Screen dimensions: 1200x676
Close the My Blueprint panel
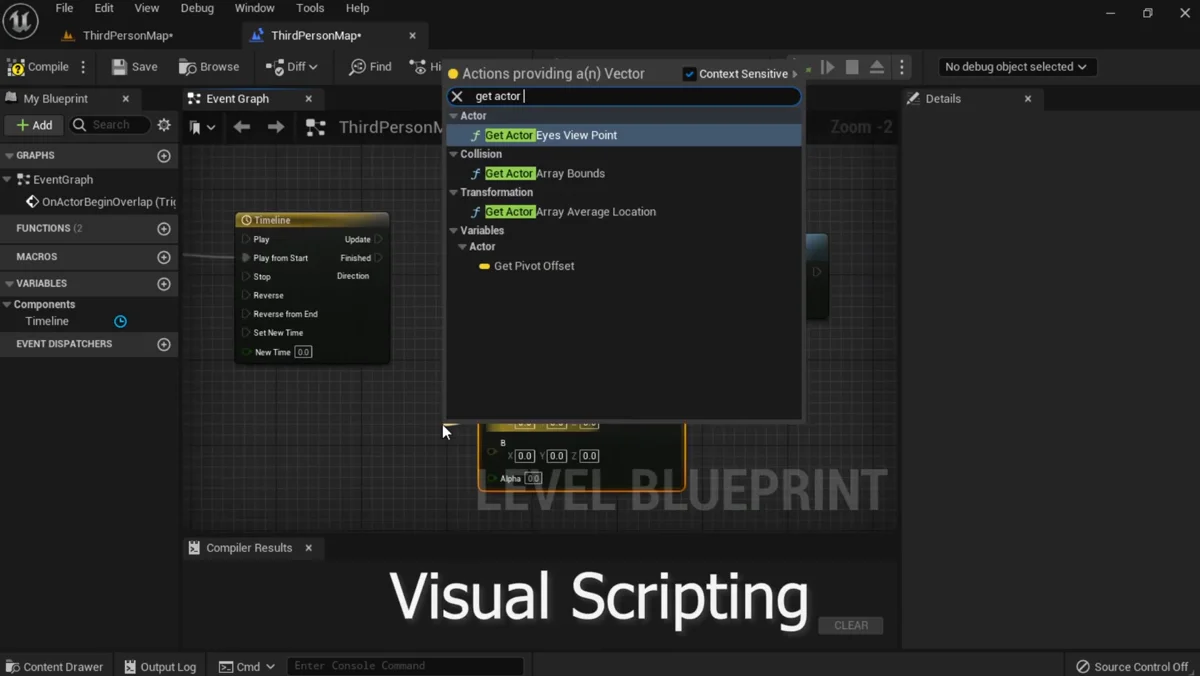(126, 99)
